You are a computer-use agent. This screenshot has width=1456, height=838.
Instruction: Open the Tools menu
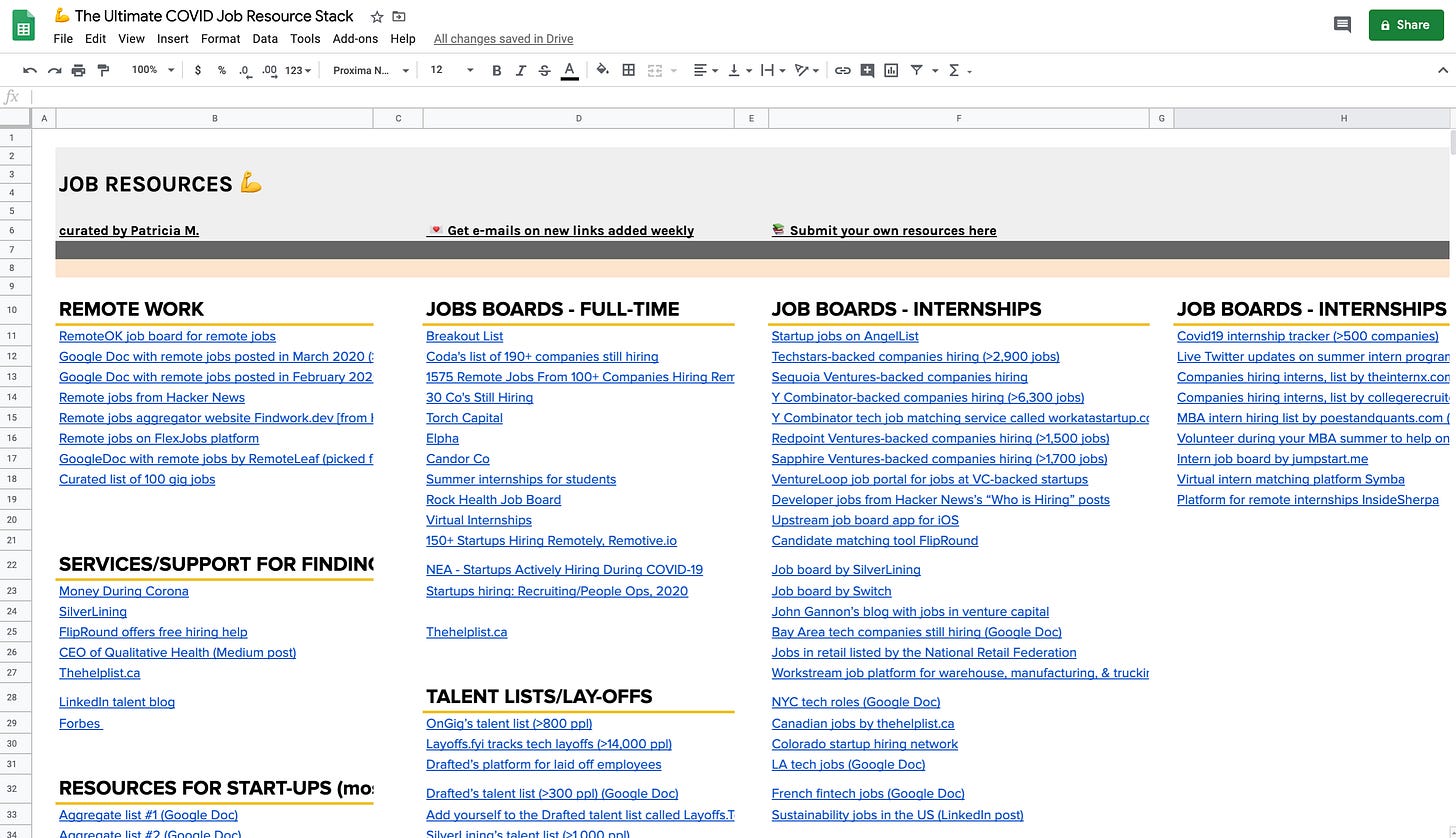(305, 39)
